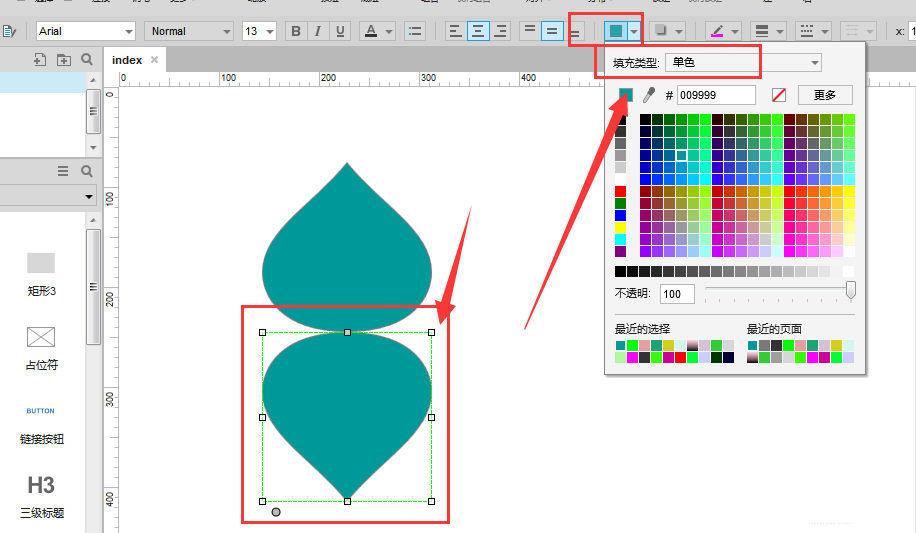Align text to the right

point(500,31)
